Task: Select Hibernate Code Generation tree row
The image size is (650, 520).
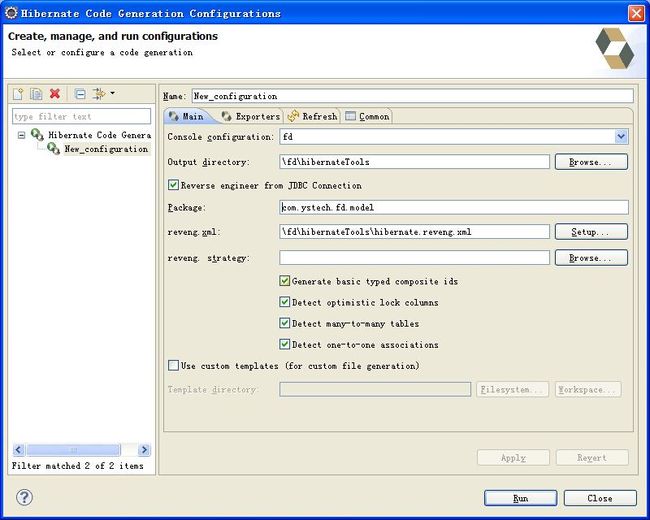Action: pyautogui.click(x=99, y=135)
